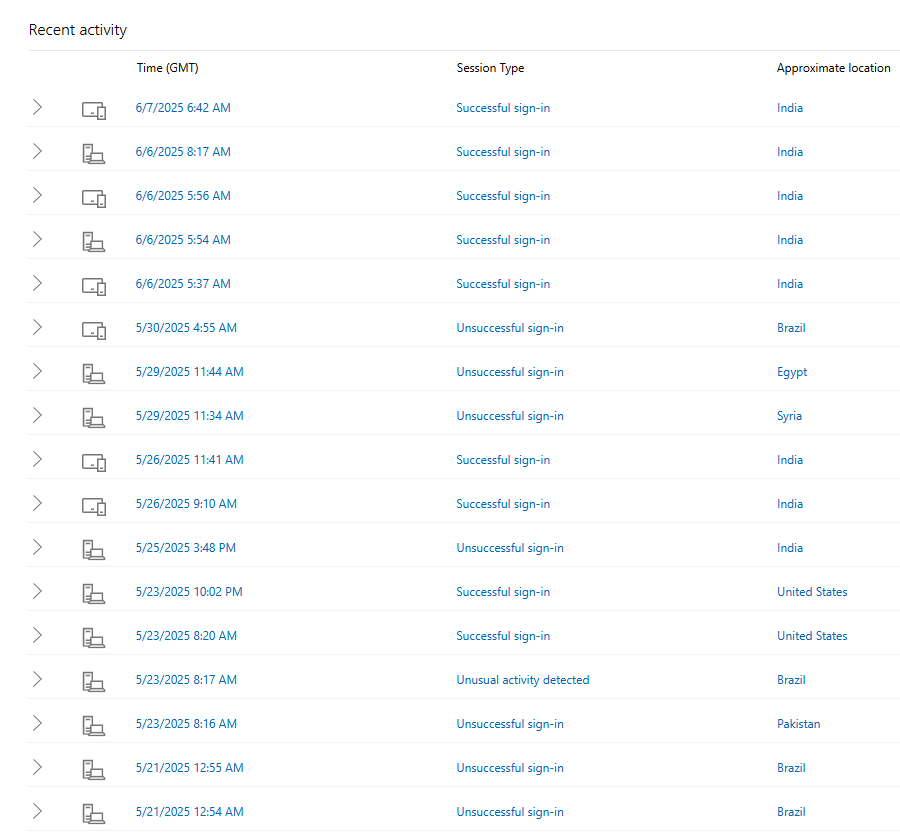
Task: Click the desktop icon for 5/29/2025 11:34 AM
Action: (94, 418)
